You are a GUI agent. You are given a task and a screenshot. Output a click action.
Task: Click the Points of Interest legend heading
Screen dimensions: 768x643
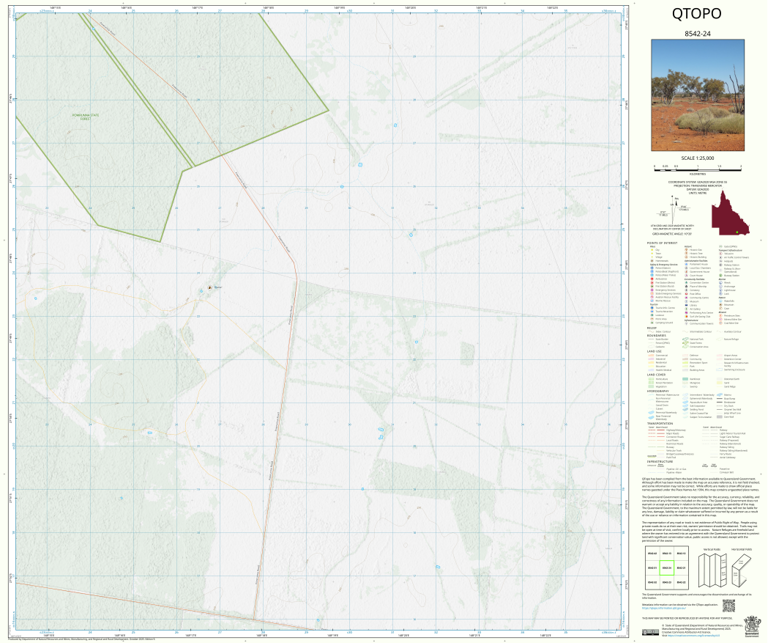tap(662, 243)
